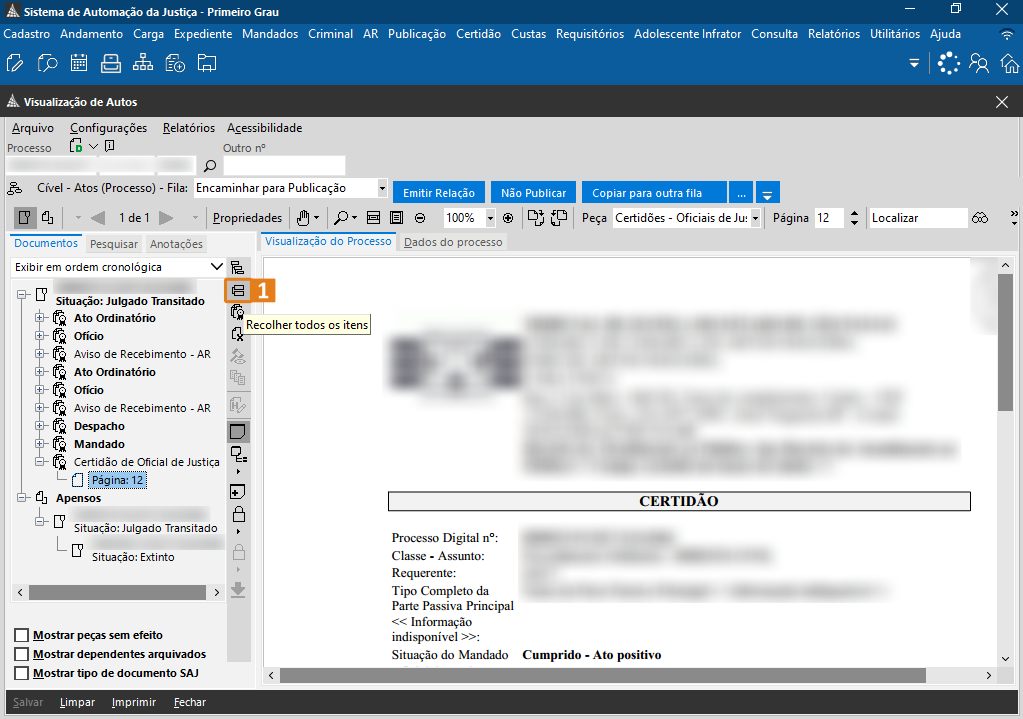Click the magnifier next to Processo field
This screenshot has height=719, width=1023.
point(210,166)
